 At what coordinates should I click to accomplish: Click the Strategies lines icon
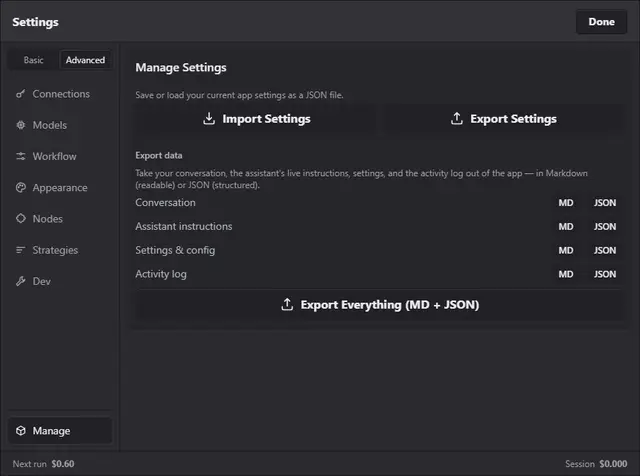(x=20, y=250)
